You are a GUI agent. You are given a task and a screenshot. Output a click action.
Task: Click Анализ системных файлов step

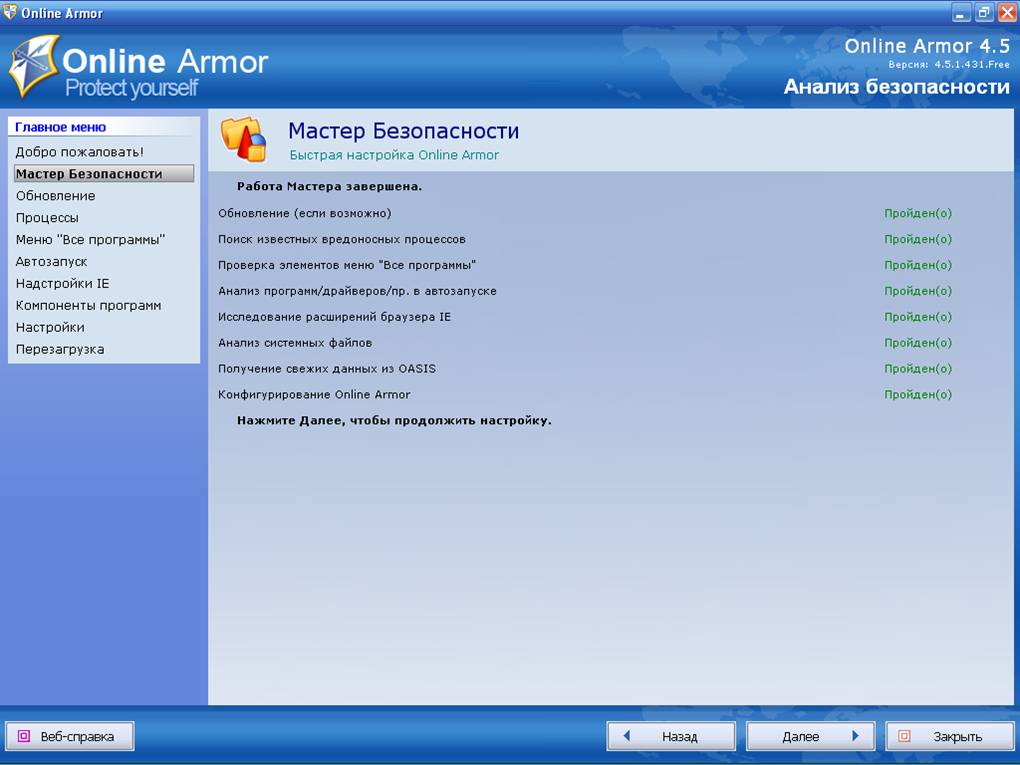point(295,343)
